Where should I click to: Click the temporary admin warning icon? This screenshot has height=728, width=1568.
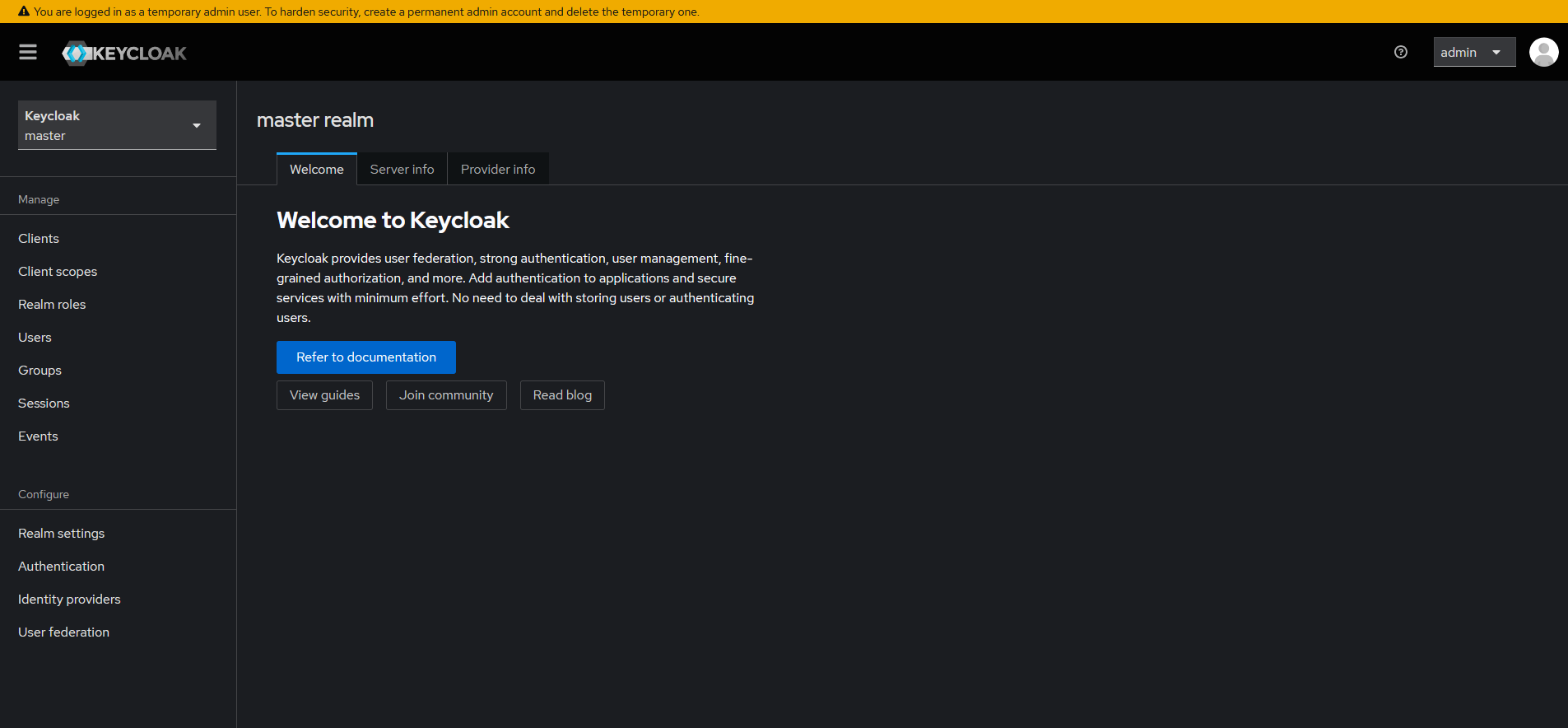pyautogui.click(x=24, y=12)
